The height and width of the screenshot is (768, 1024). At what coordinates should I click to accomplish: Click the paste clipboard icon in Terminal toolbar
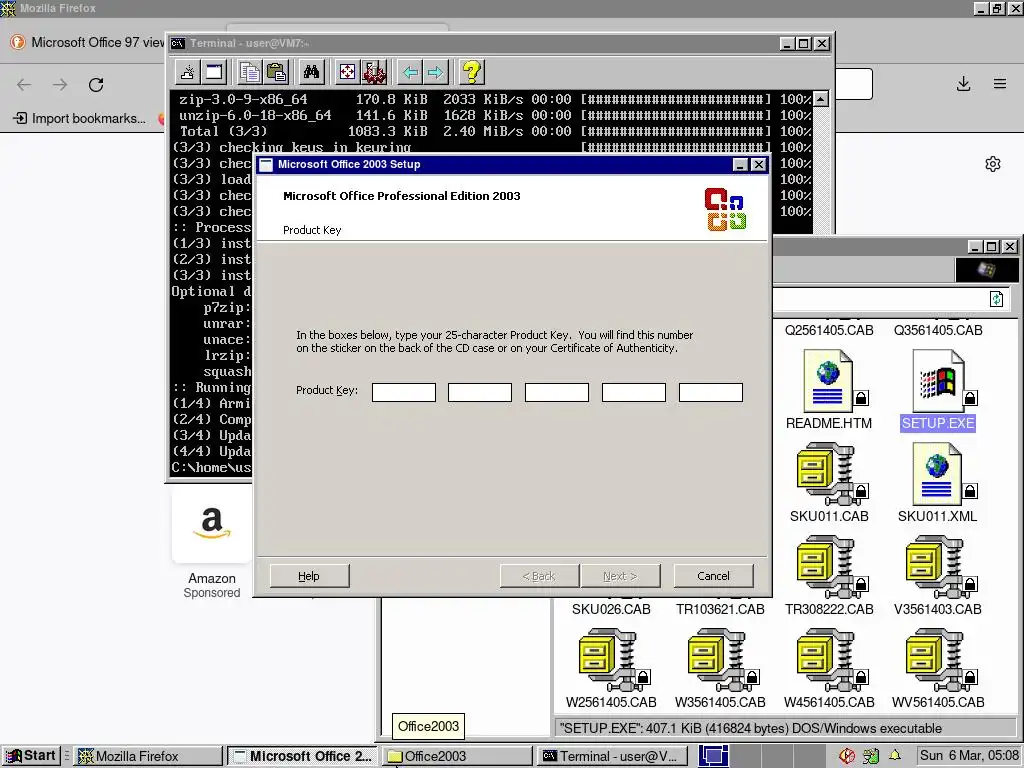click(276, 72)
